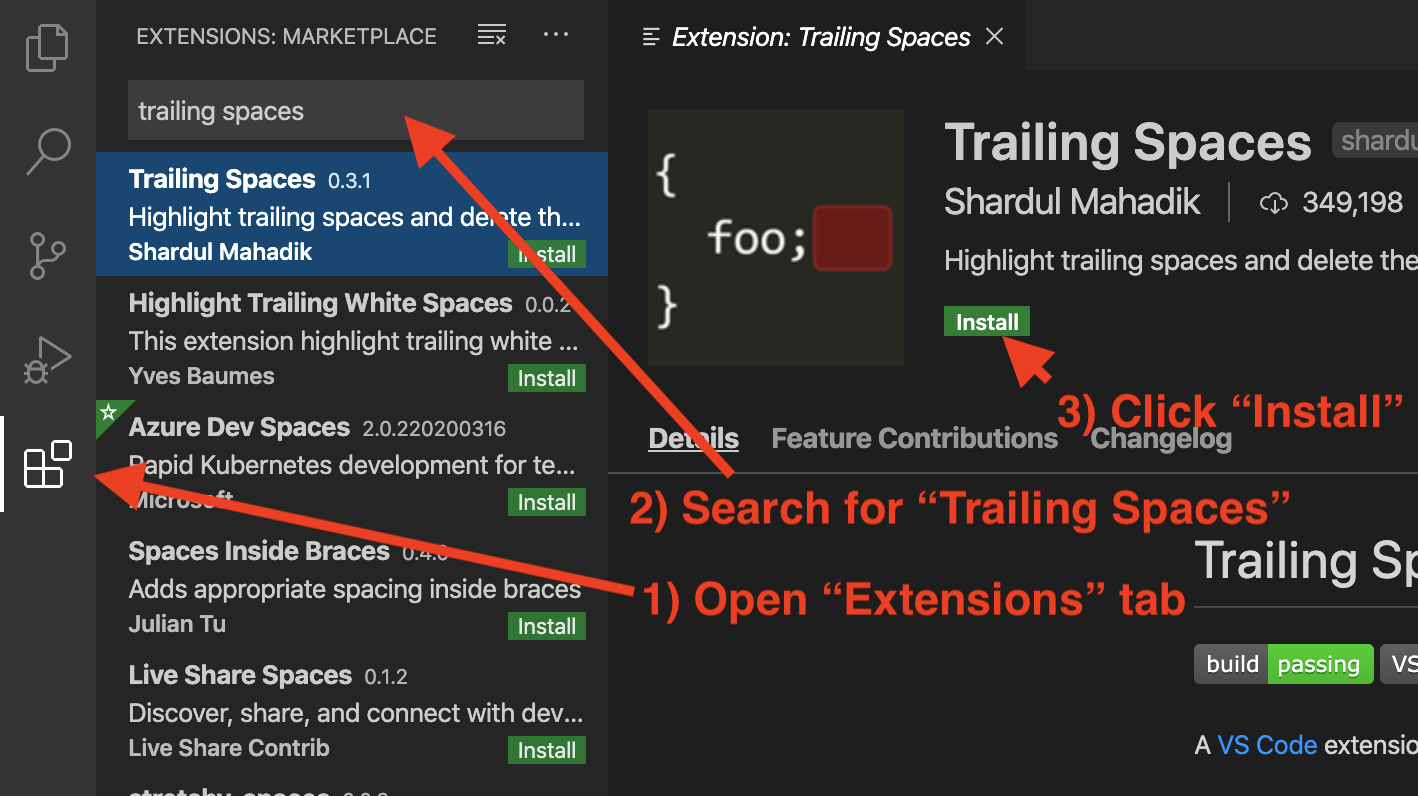Click the breadcrumbs toggle icon beside tab title

650,36
